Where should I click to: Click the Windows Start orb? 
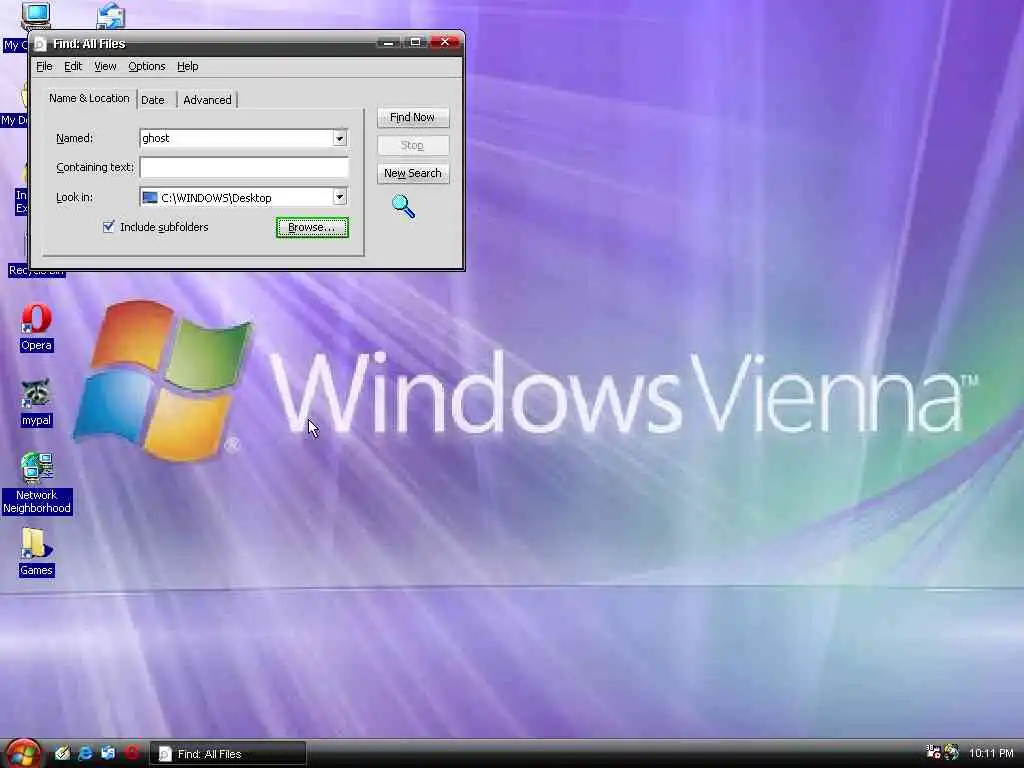(x=23, y=753)
